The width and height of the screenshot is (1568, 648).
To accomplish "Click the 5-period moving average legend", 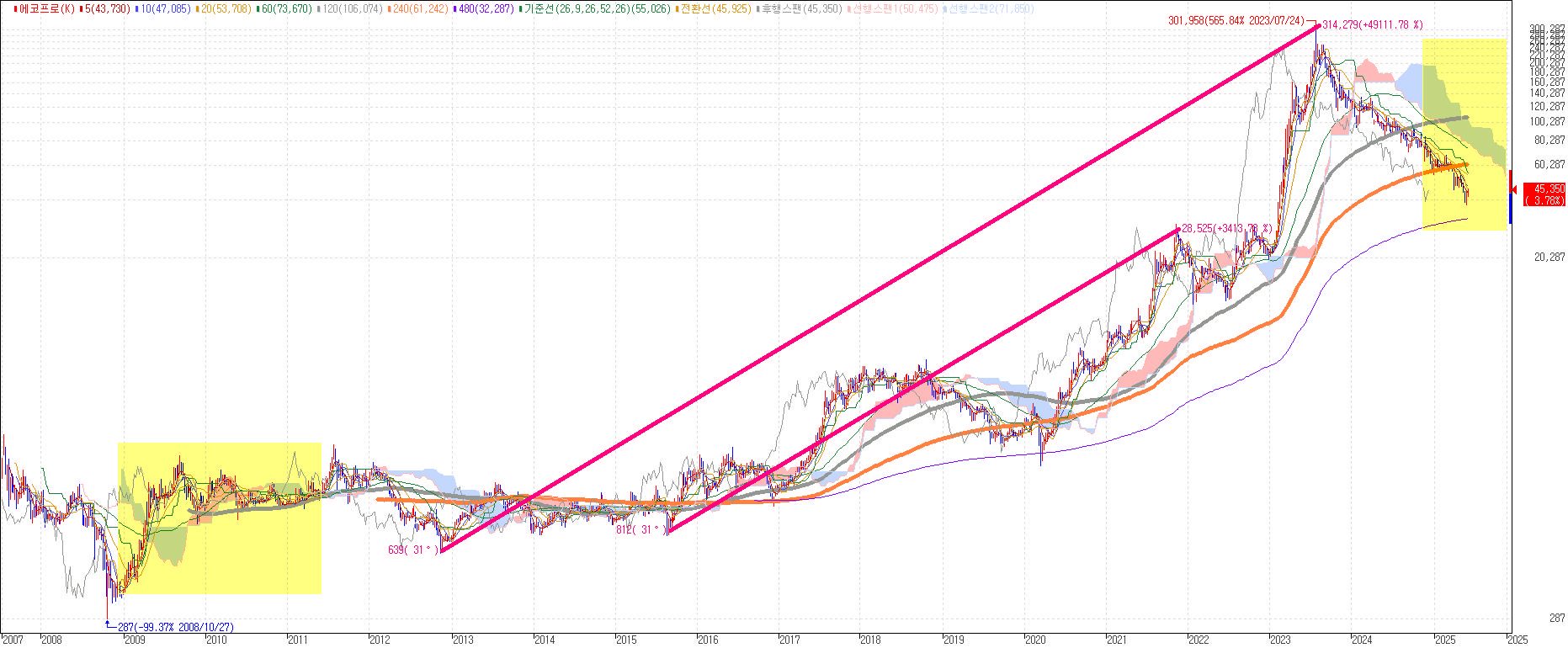I will point(107,8).
